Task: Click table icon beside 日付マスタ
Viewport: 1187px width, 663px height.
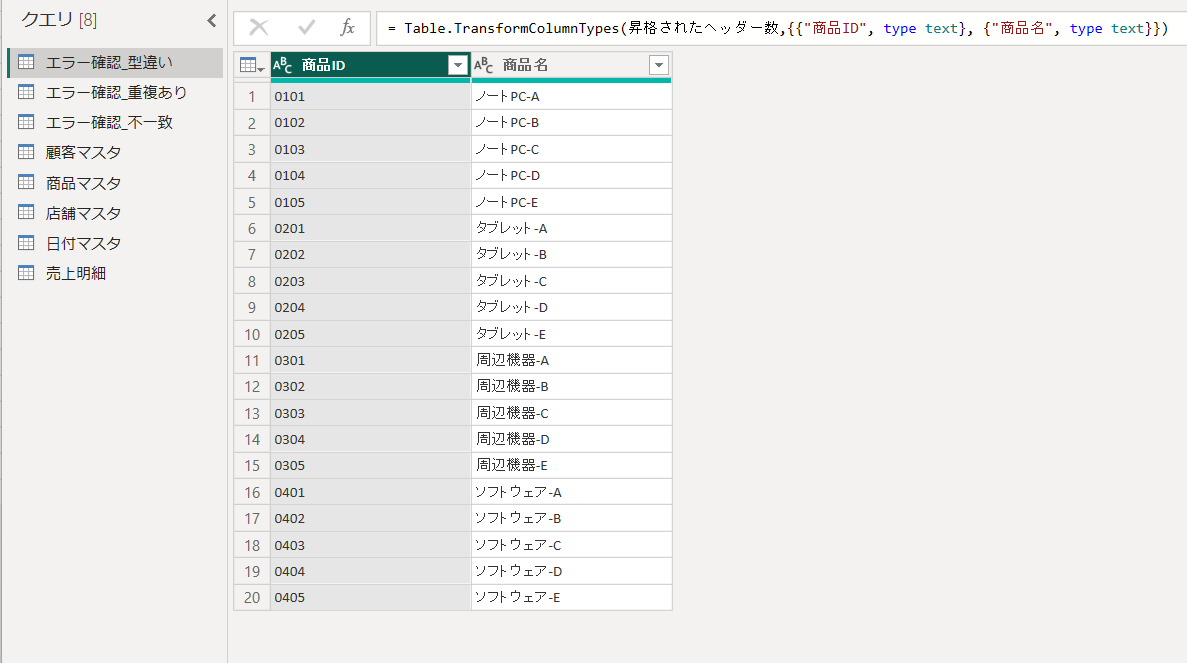Action: tap(26, 243)
